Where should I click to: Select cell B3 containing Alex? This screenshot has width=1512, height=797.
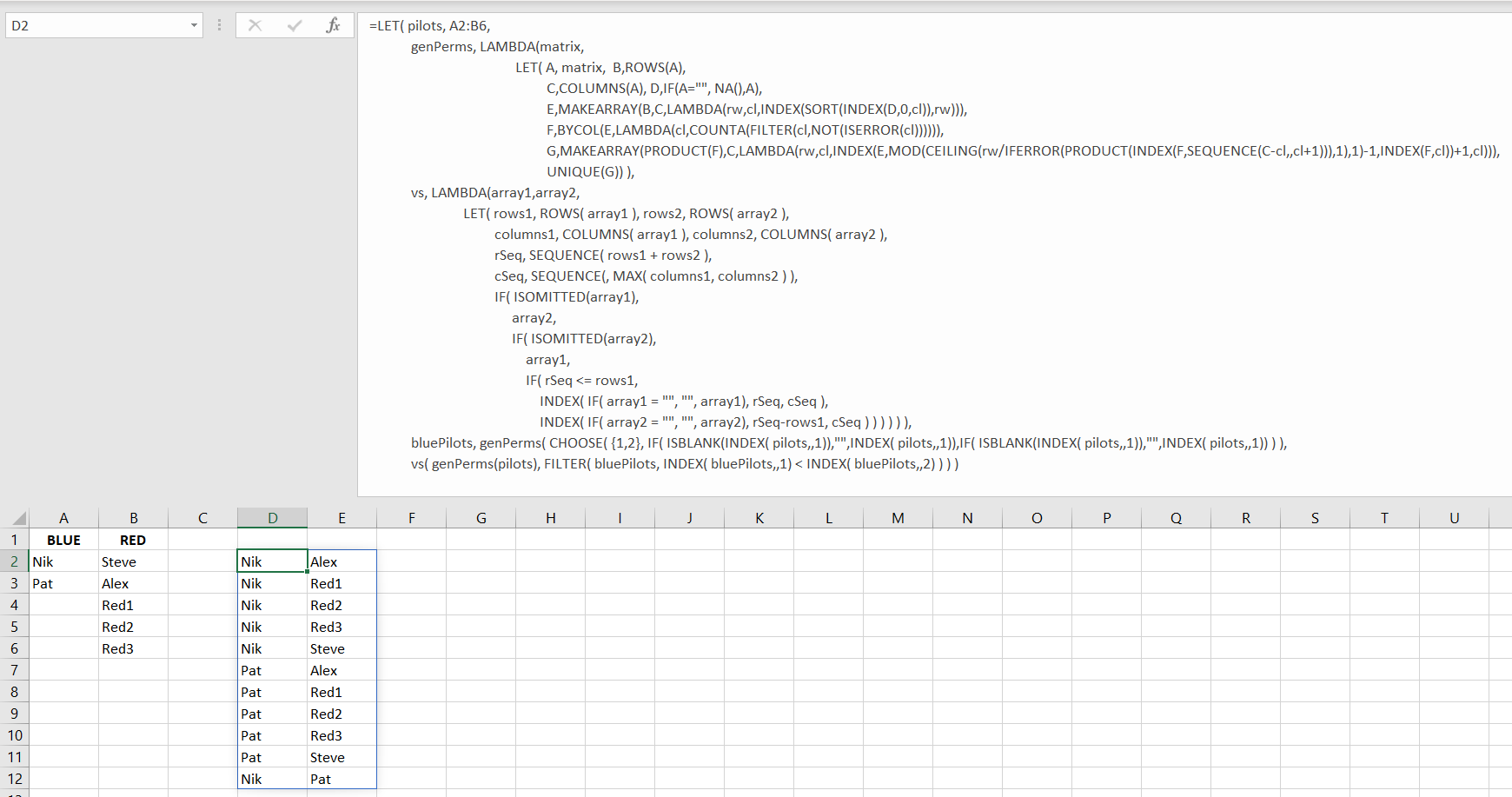click(133, 583)
